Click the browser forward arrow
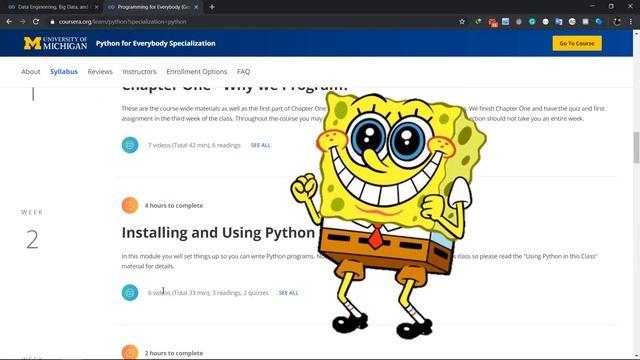Viewport: 640px width, 360px height. point(22,22)
